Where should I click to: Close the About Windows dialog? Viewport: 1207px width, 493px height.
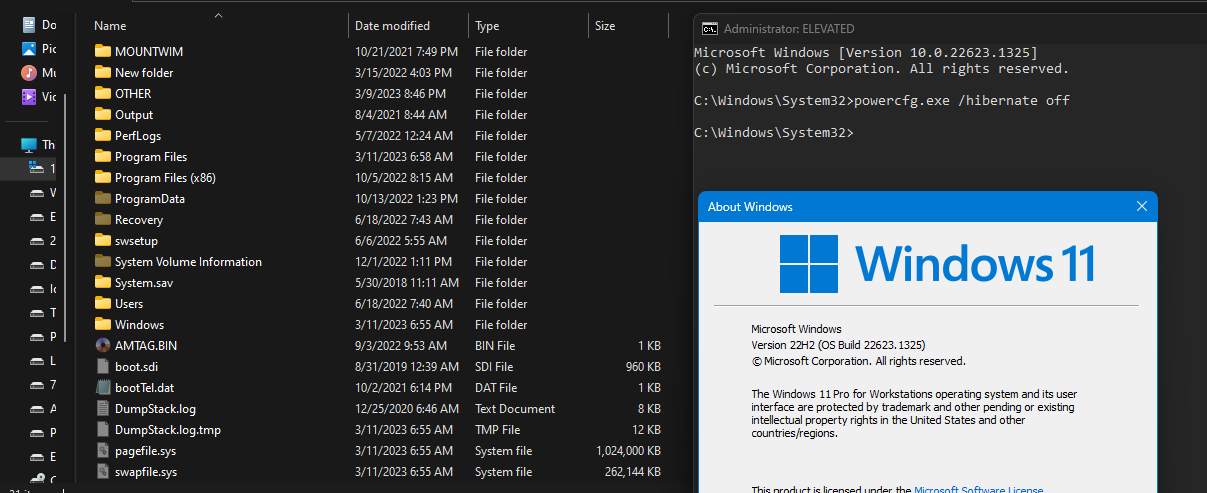[x=1142, y=207]
